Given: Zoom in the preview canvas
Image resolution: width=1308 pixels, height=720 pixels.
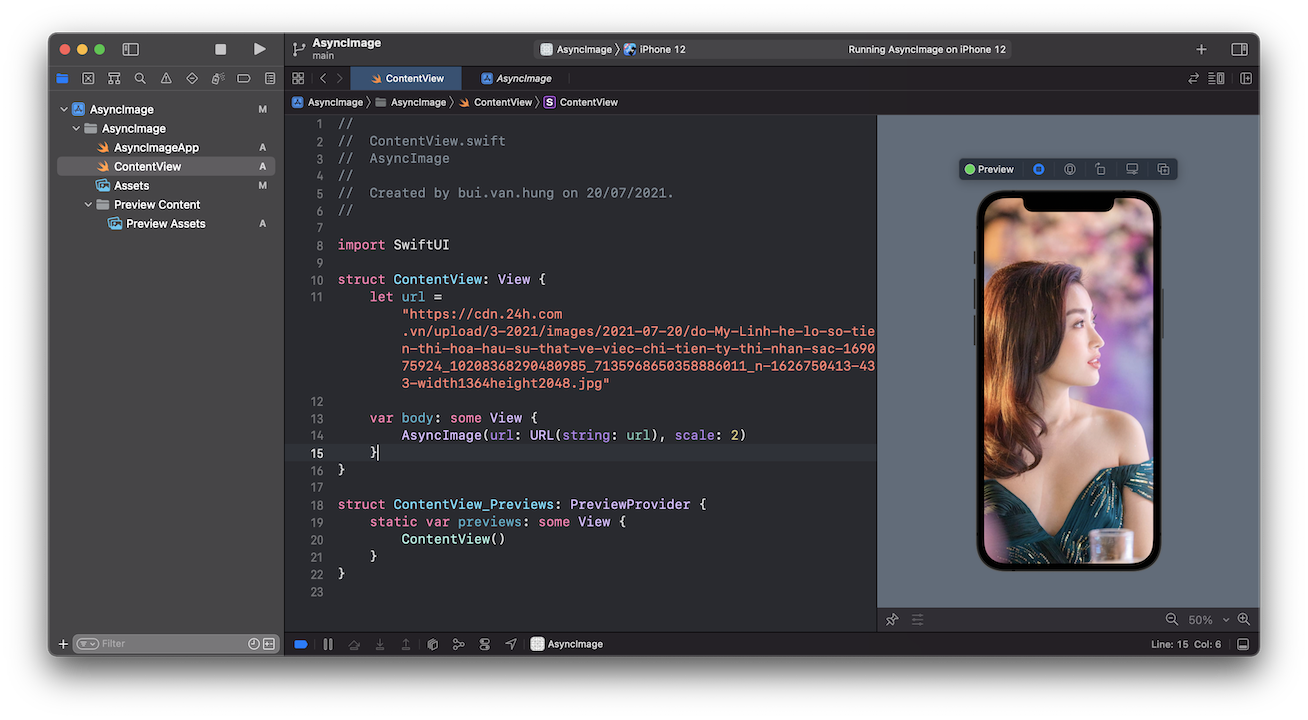Looking at the screenshot, I should point(1244,620).
